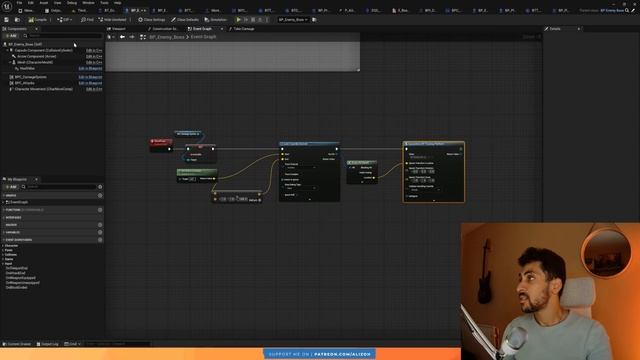Click the graph navigate back arrow
The height and width of the screenshot is (360, 640).
(122, 37)
